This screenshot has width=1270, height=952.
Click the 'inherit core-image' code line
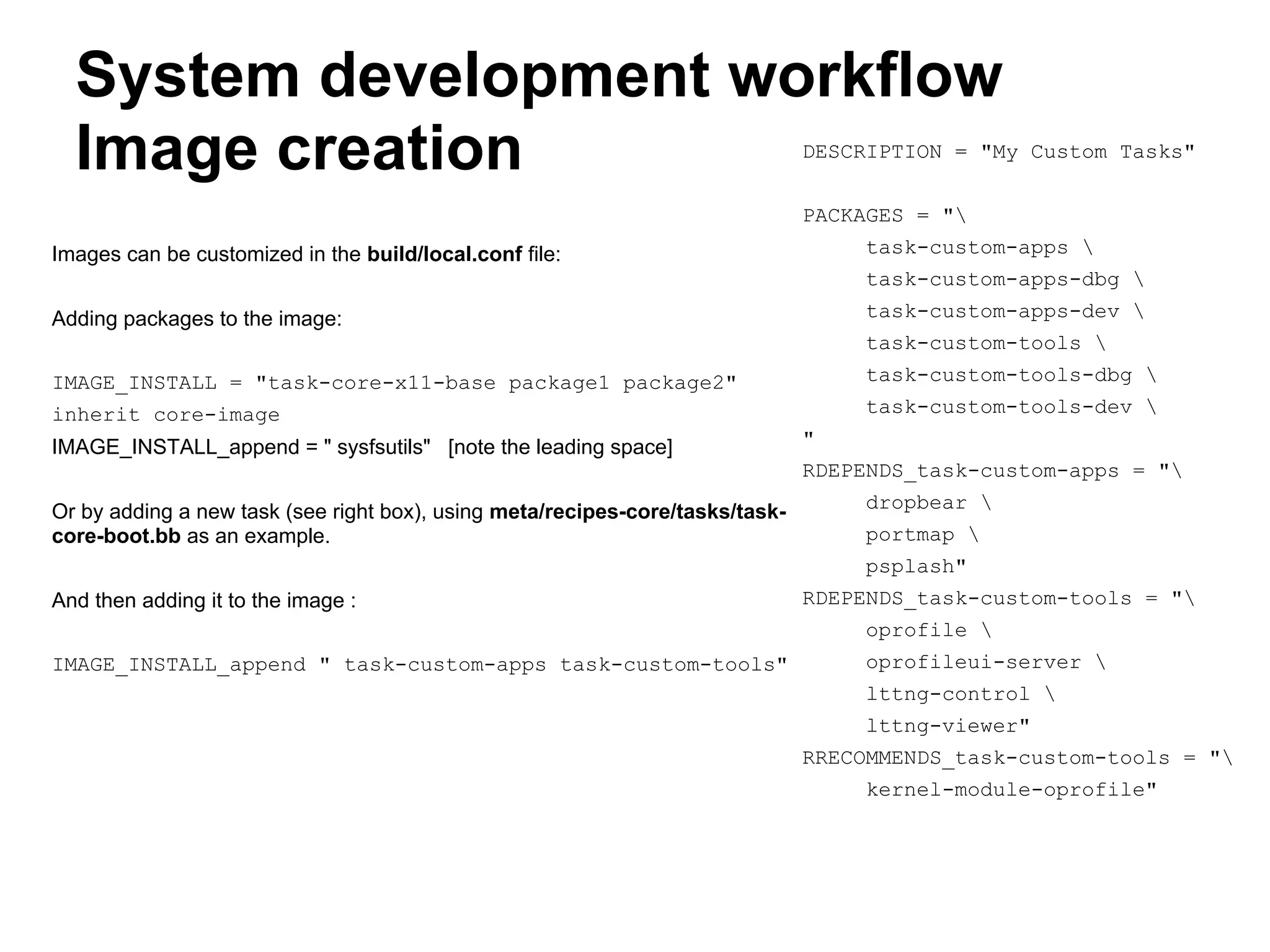(166, 415)
